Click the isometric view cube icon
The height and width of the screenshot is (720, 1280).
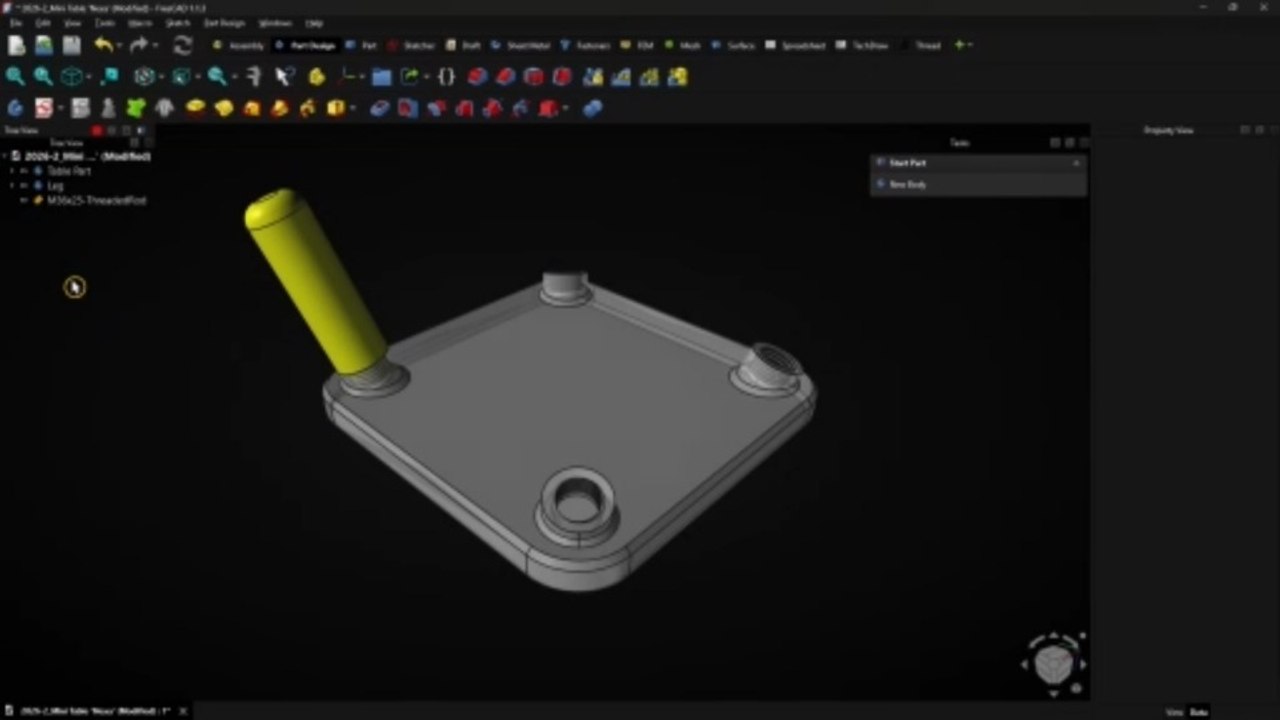[x=72, y=76]
